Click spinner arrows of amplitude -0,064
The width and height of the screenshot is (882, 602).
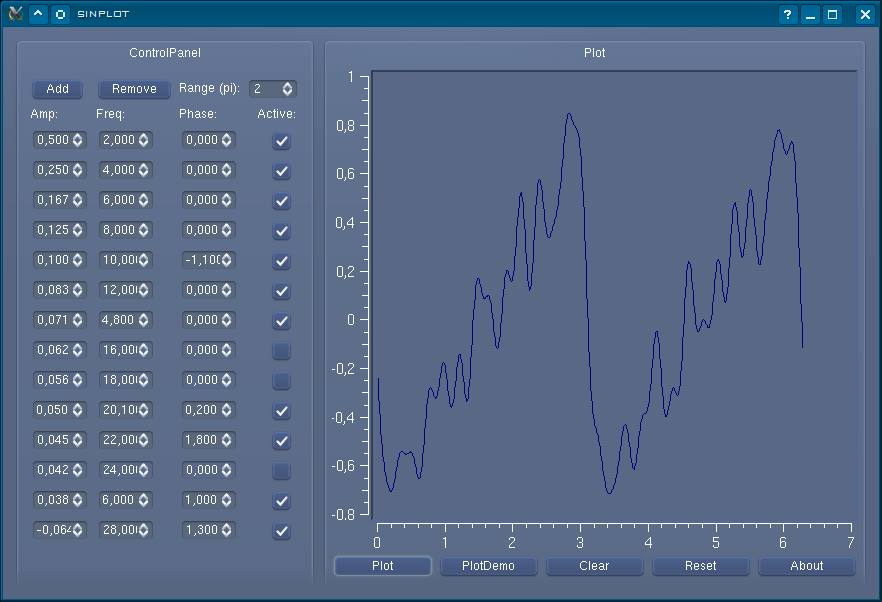tap(78, 529)
